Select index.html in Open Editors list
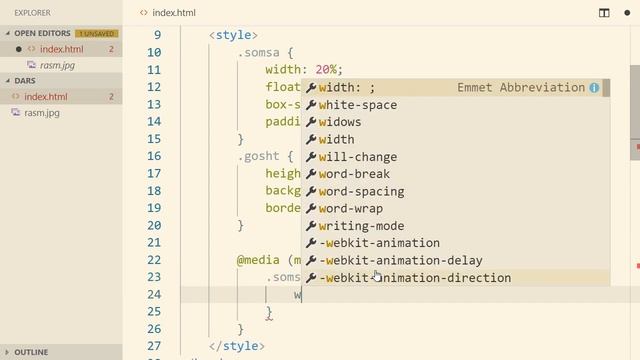Screen dimensions: 640x360 [x=61, y=49]
